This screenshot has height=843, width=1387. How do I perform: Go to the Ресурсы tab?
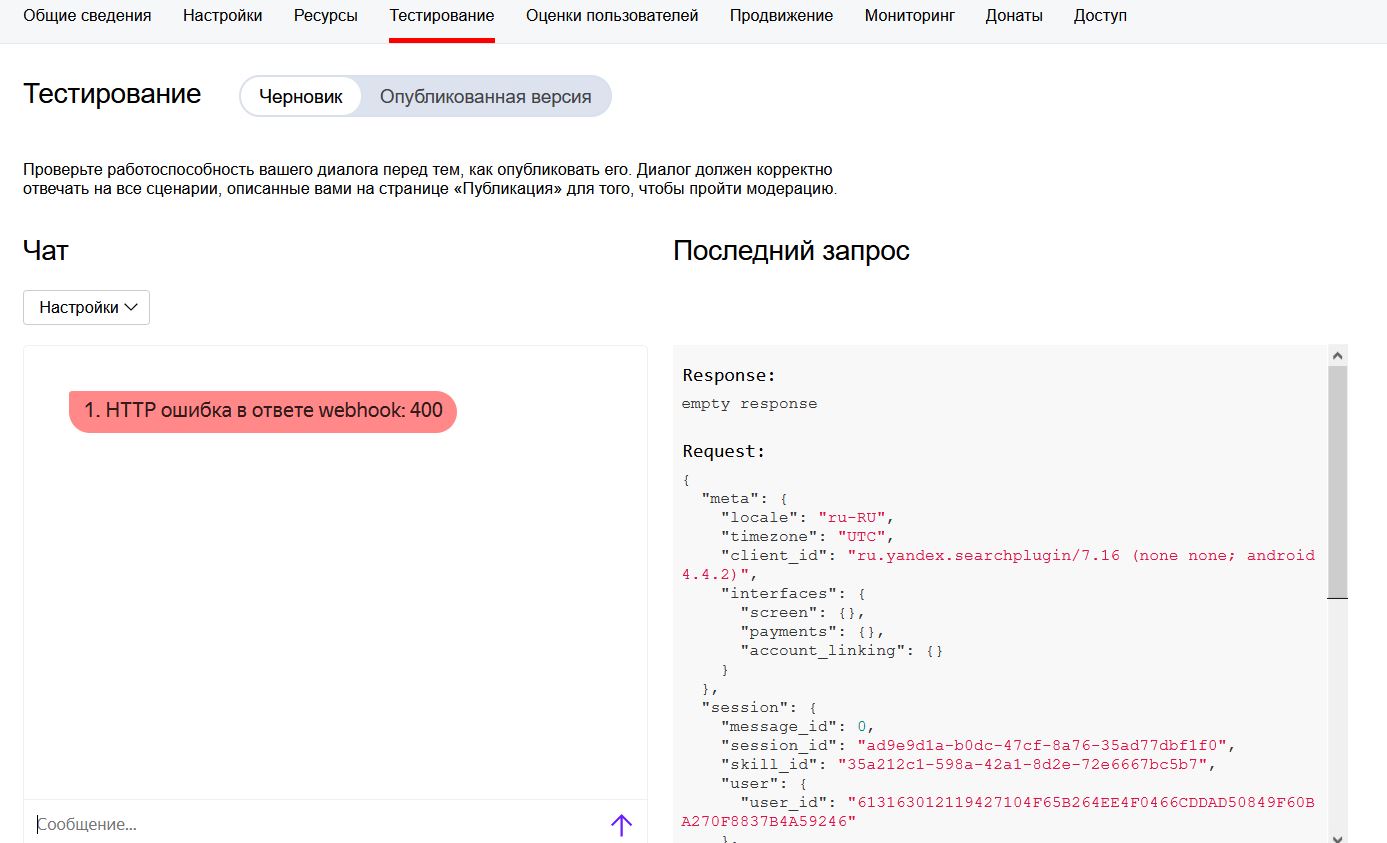click(326, 16)
